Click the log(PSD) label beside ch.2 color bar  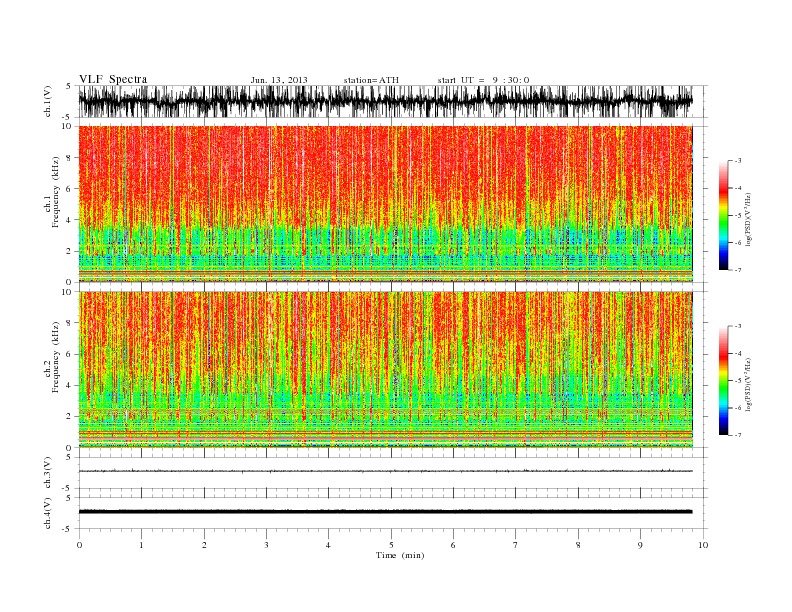748,384
